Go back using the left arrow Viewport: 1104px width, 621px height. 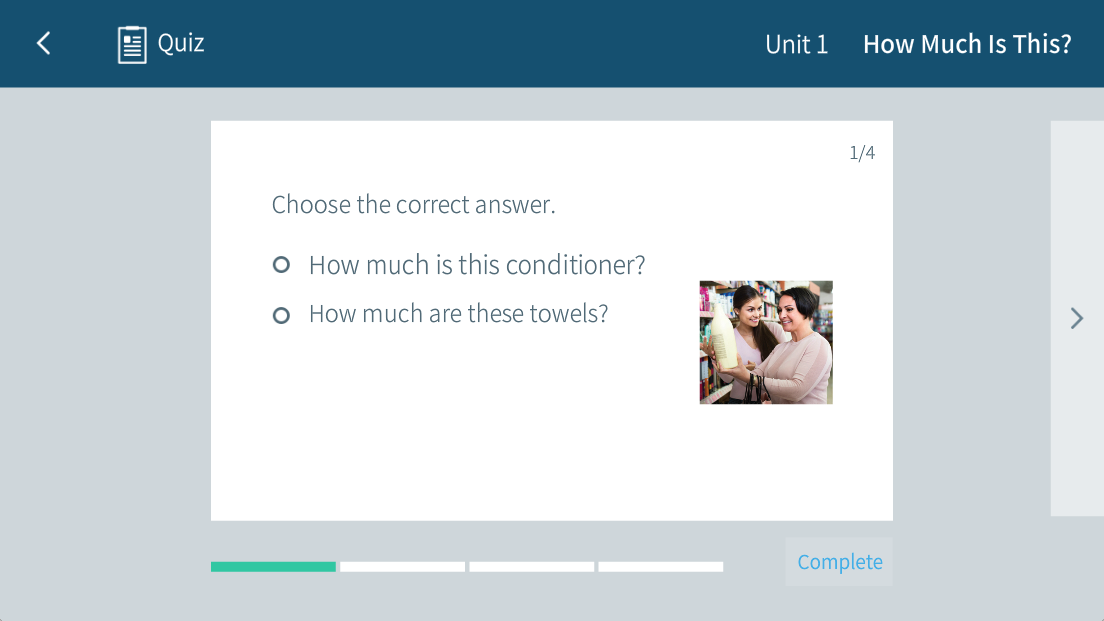tap(43, 43)
